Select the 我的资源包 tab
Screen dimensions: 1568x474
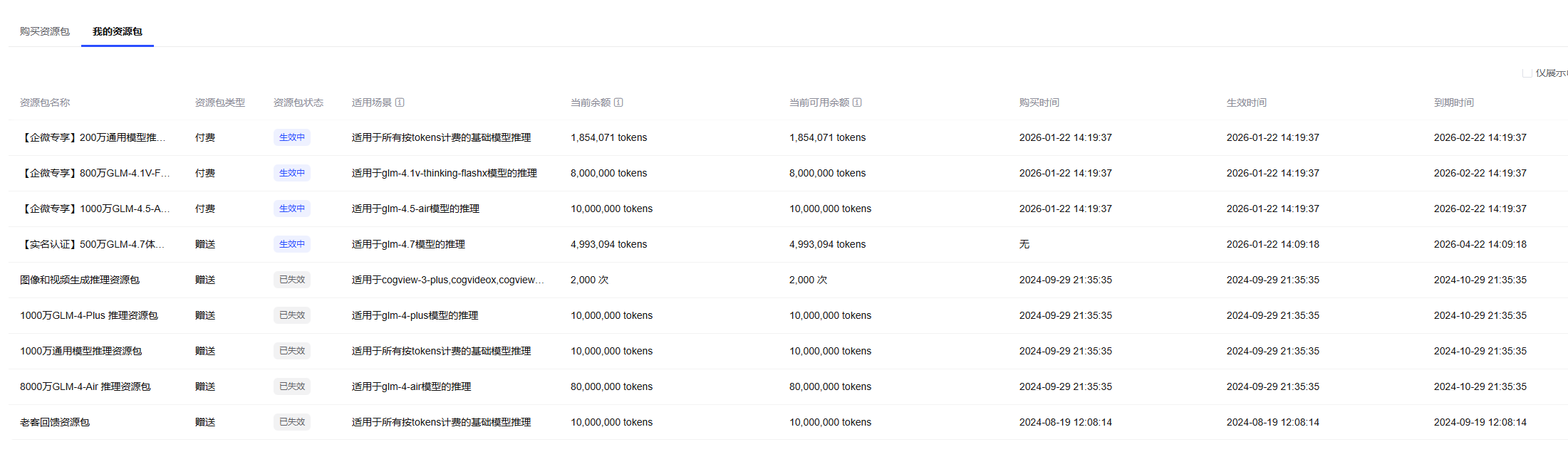tap(118, 31)
